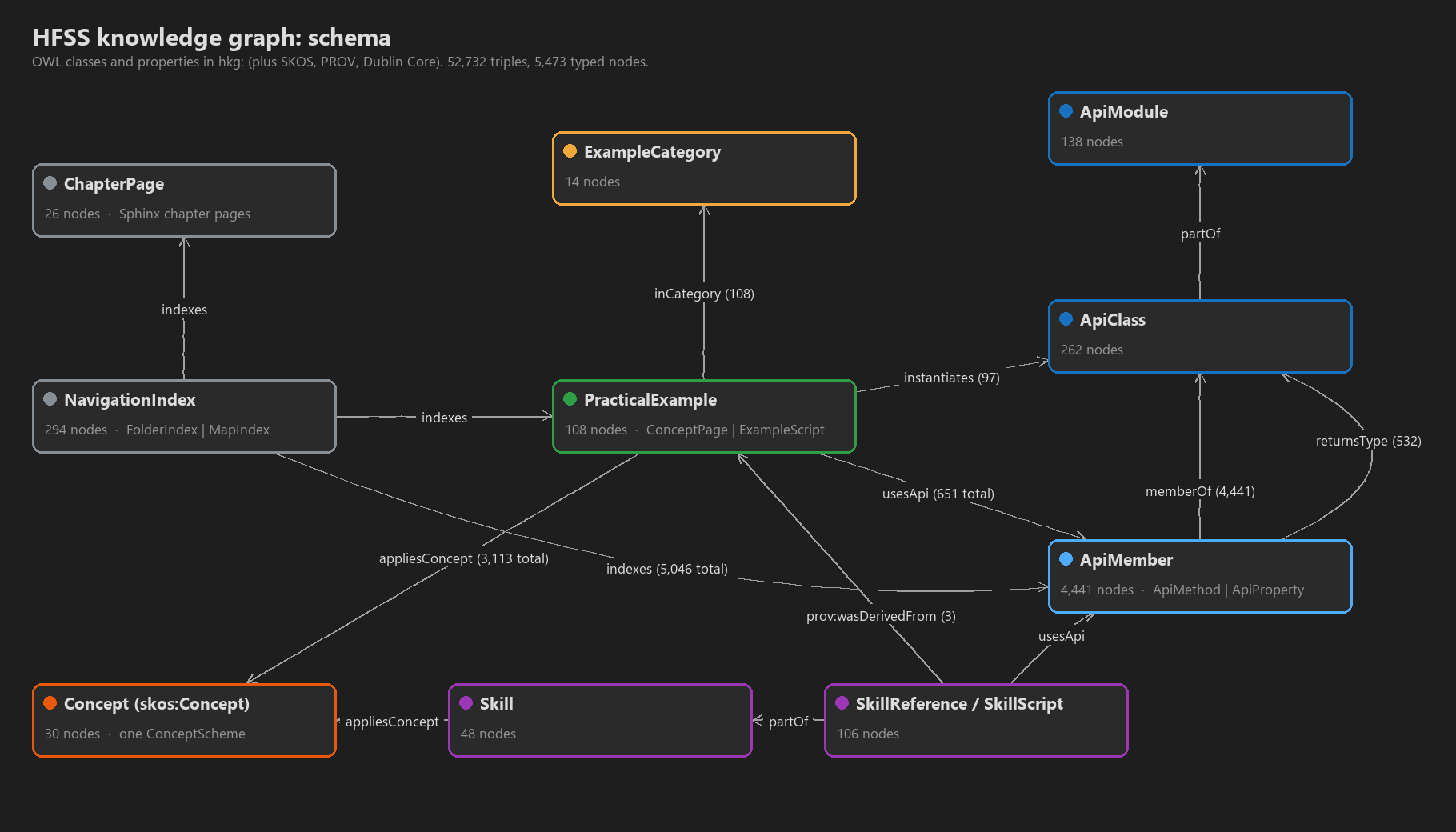This screenshot has height=832, width=1456.
Task: Click the '26 nodes · Sphinx chapter pages' text
Action: (x=147, y=214)
